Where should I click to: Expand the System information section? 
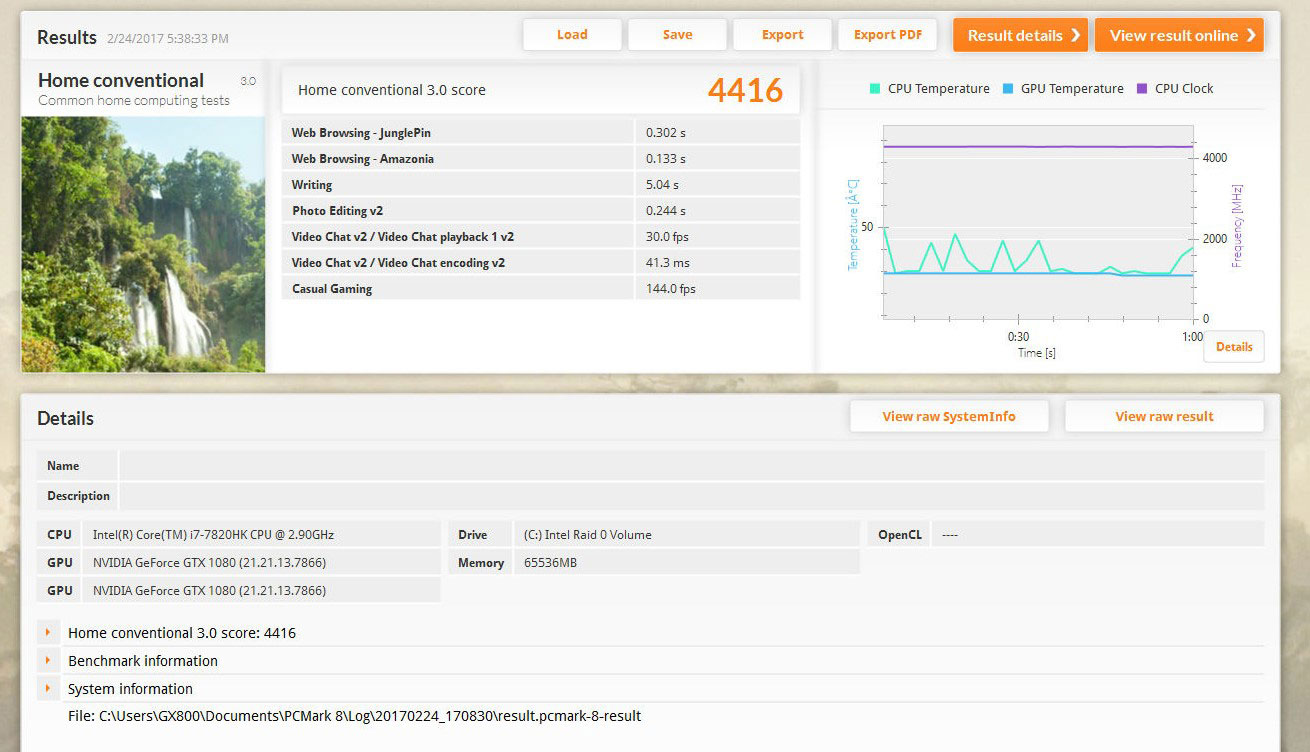(48, 689)
